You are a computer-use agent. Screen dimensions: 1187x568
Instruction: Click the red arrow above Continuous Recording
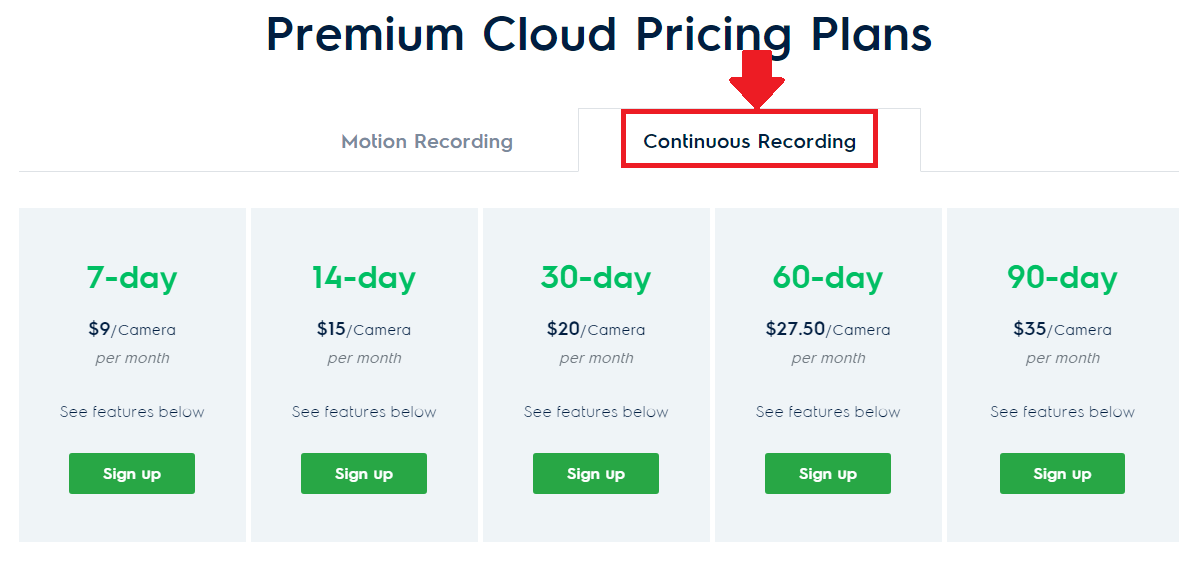tap(757, 80)
